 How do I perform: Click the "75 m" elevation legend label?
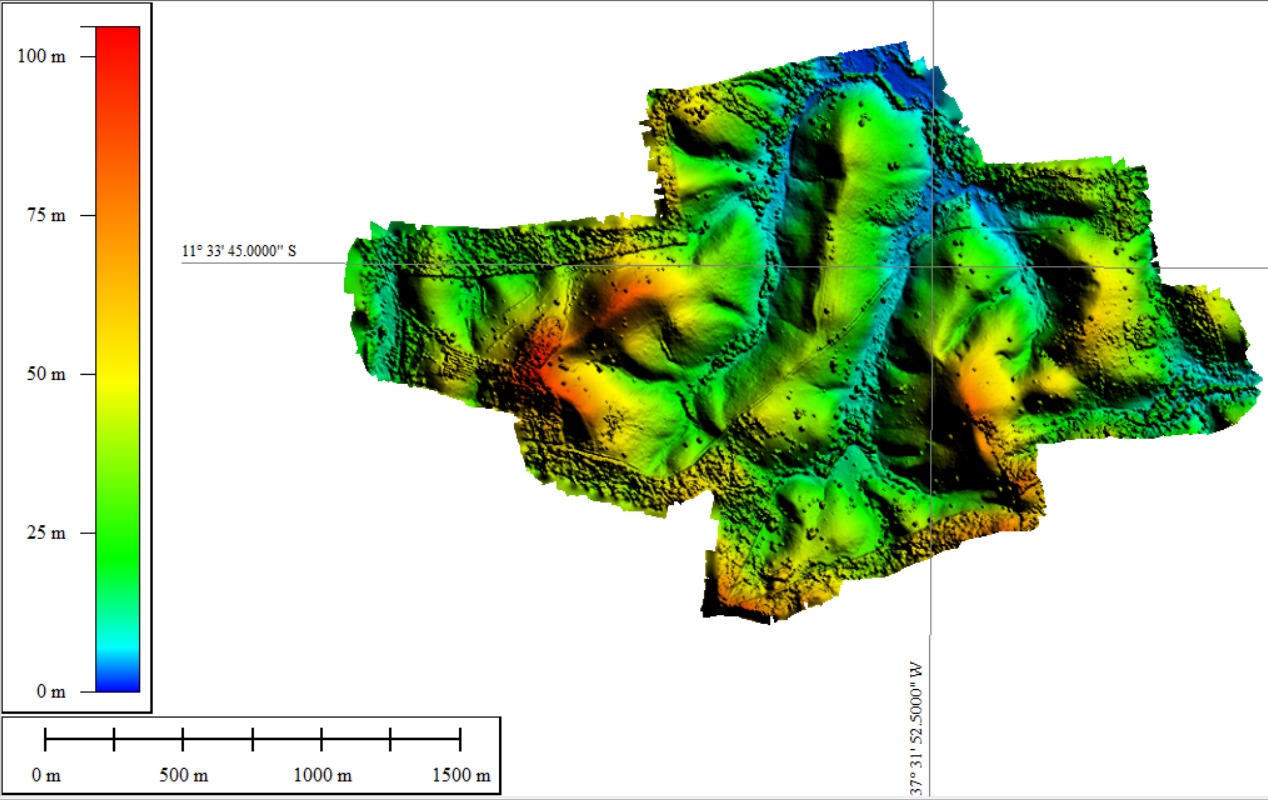click(46, 216)
